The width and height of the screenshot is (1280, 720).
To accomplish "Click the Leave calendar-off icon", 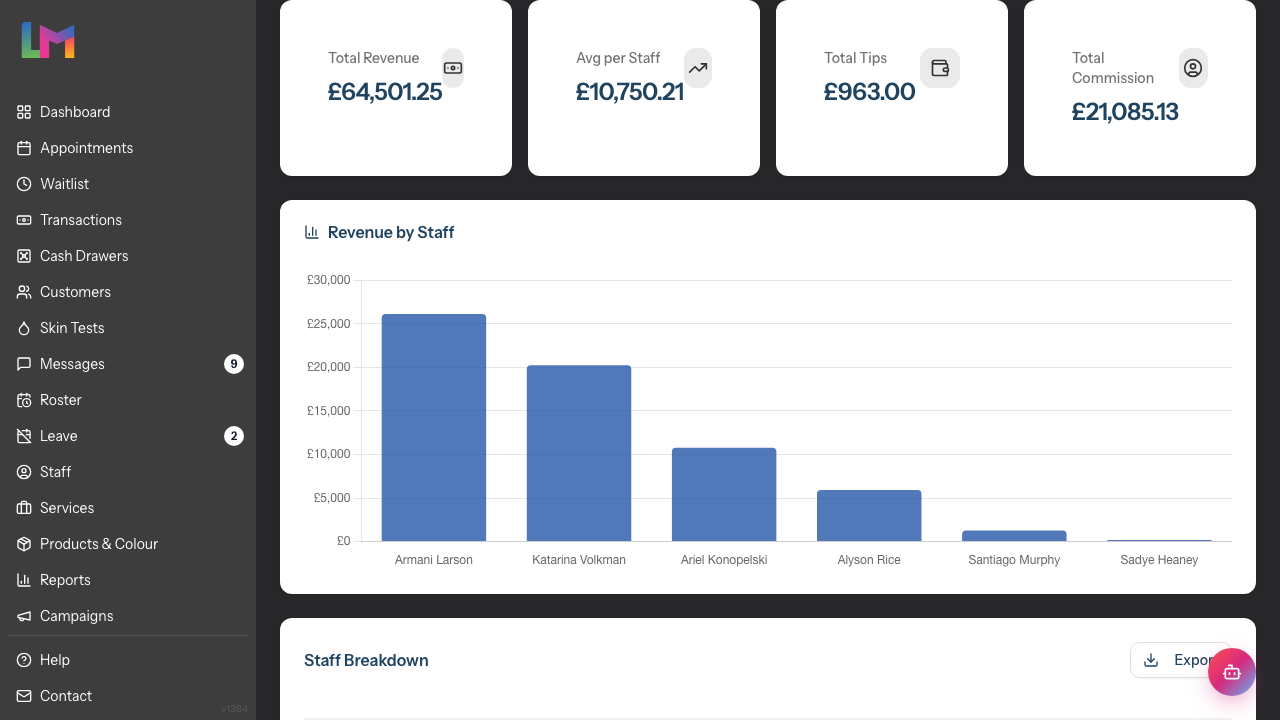I will pyautogui.click(x=24, y=436).
